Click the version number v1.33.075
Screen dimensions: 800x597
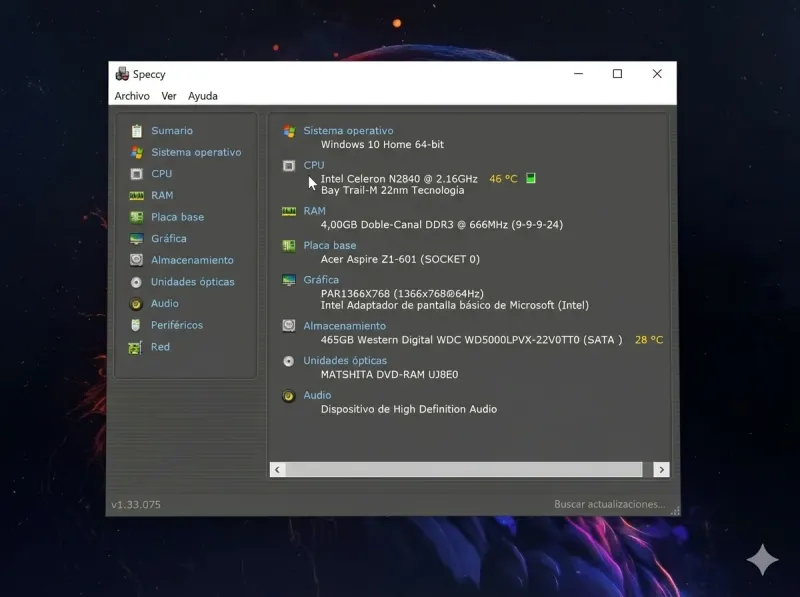click(x=136, y=505)
